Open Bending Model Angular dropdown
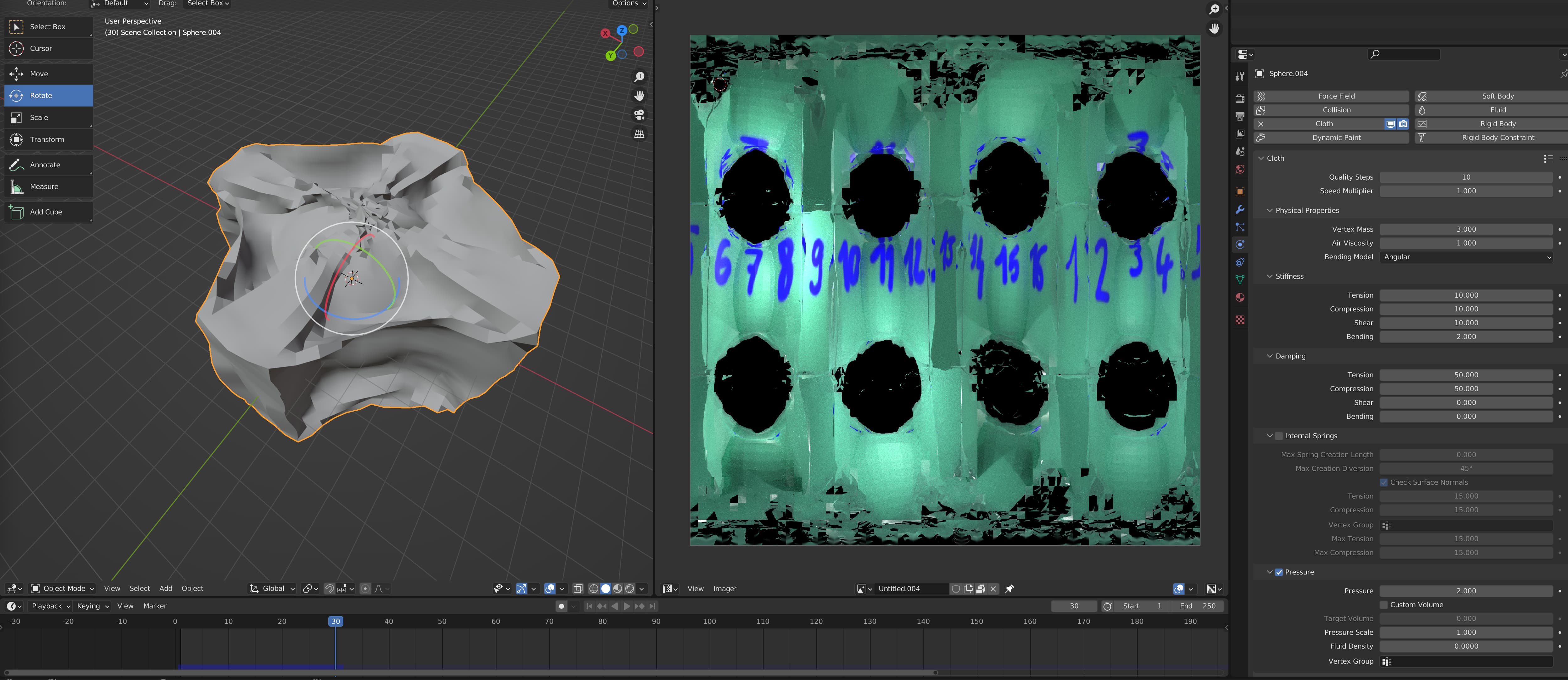This screenshot has width=1568, height=680. point(1466,257)
